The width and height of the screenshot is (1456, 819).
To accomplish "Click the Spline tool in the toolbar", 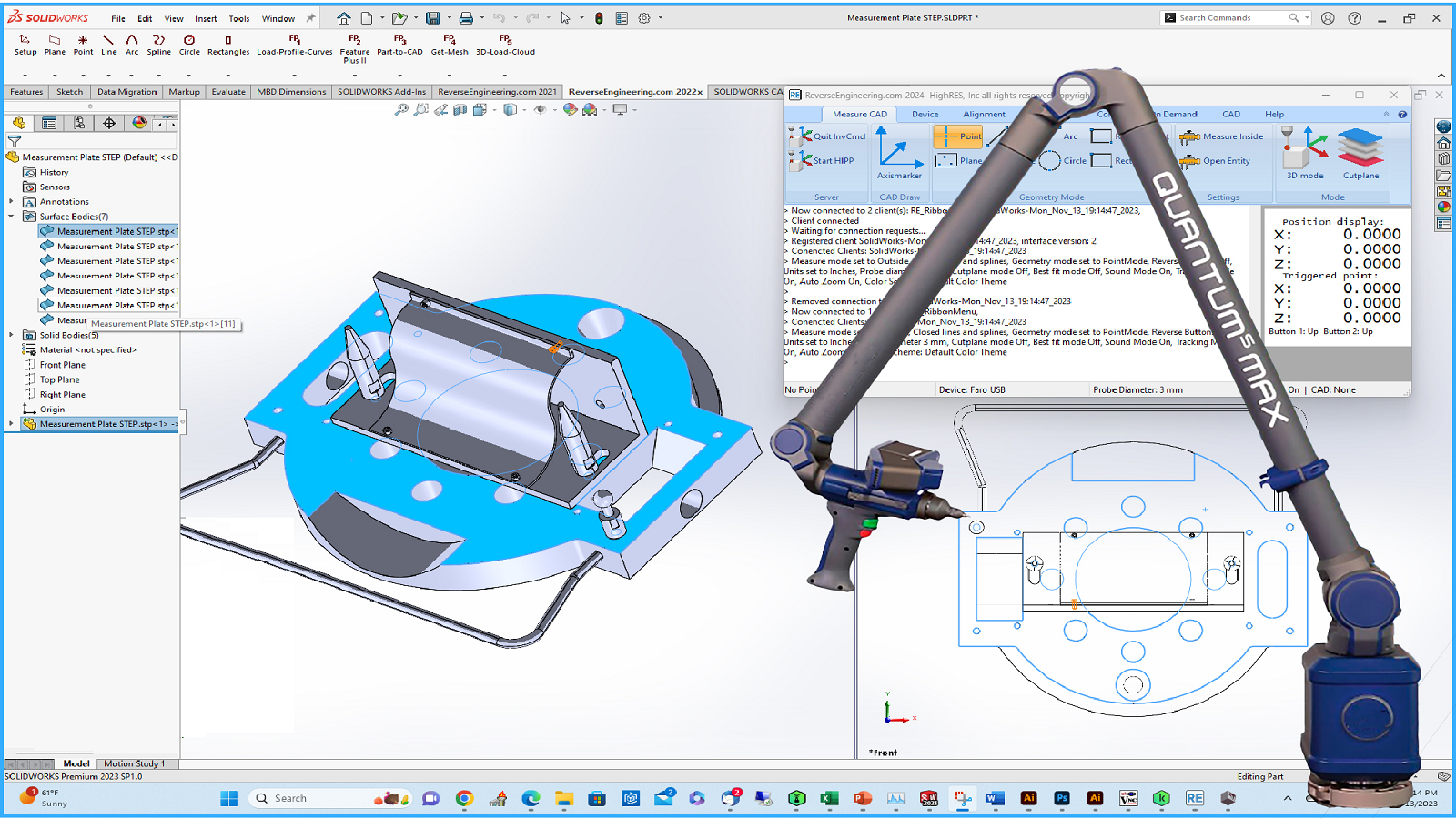I will pos(159,45).
